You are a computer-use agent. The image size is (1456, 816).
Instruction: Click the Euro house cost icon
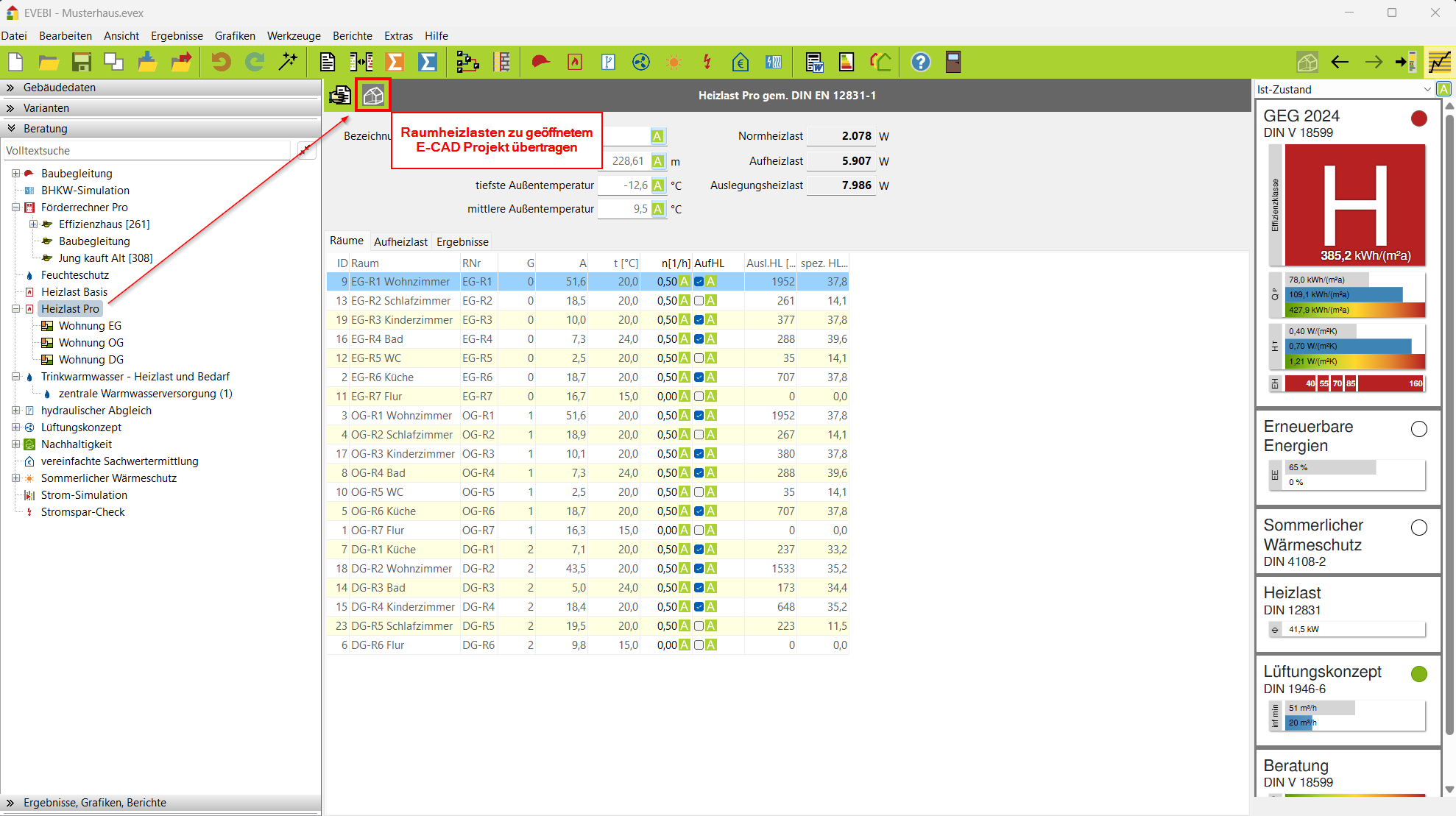click(x=741, y=62)
